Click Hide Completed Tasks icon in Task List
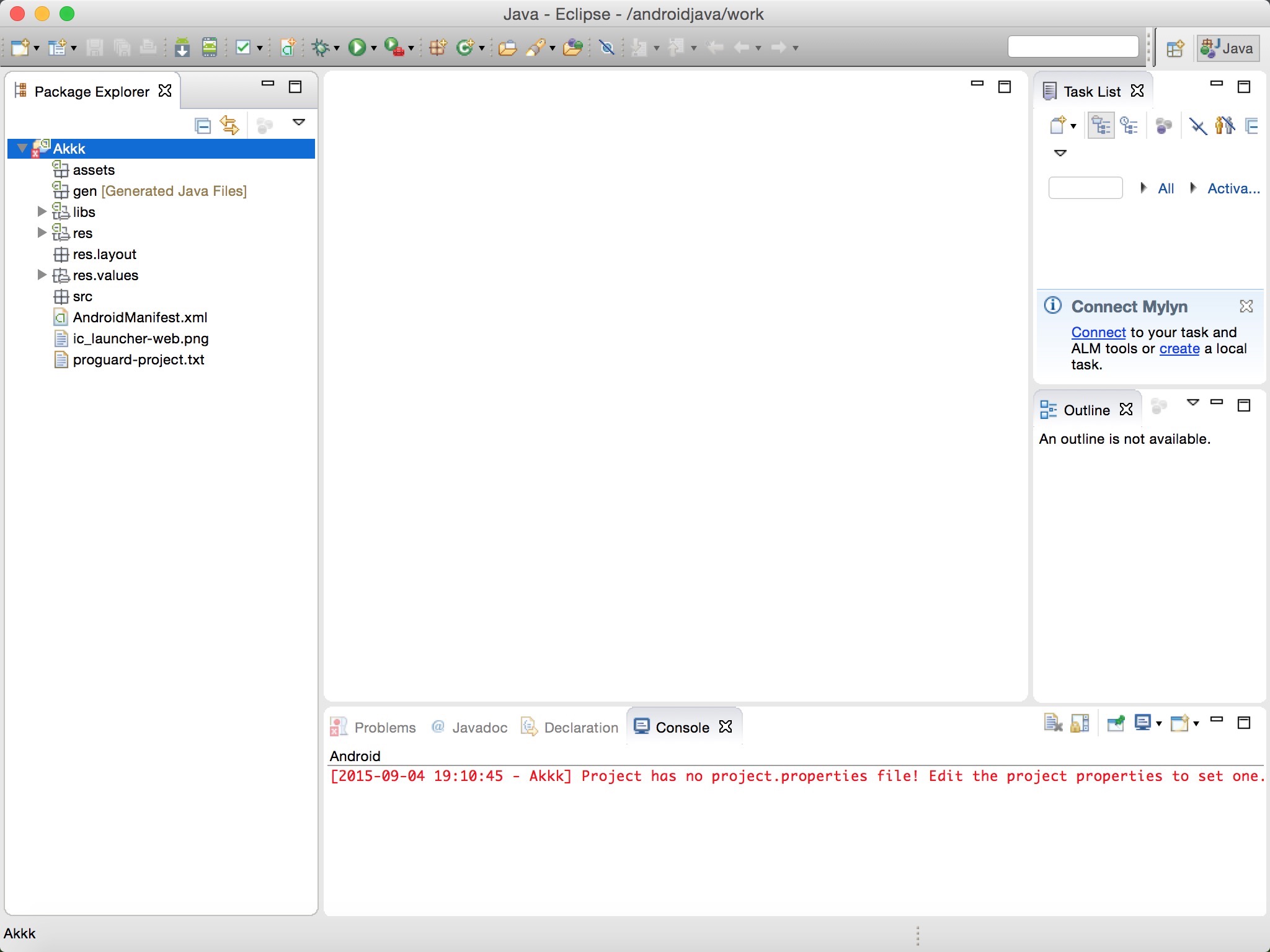This screenshot has height=952, width=1270. pyautogui.click(x=1197, y=126)
